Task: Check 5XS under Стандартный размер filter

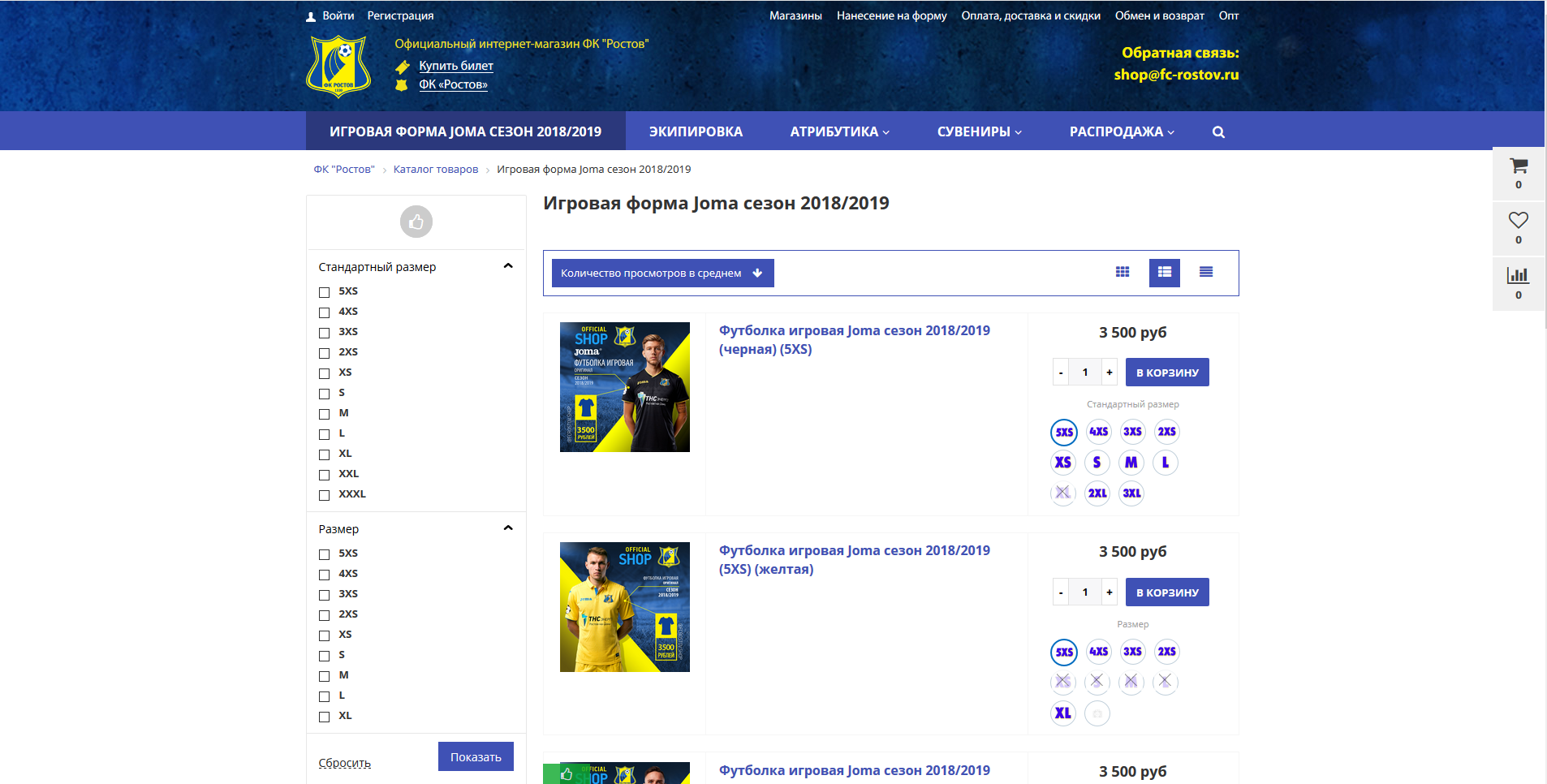Action: click(x=324, y=292)
